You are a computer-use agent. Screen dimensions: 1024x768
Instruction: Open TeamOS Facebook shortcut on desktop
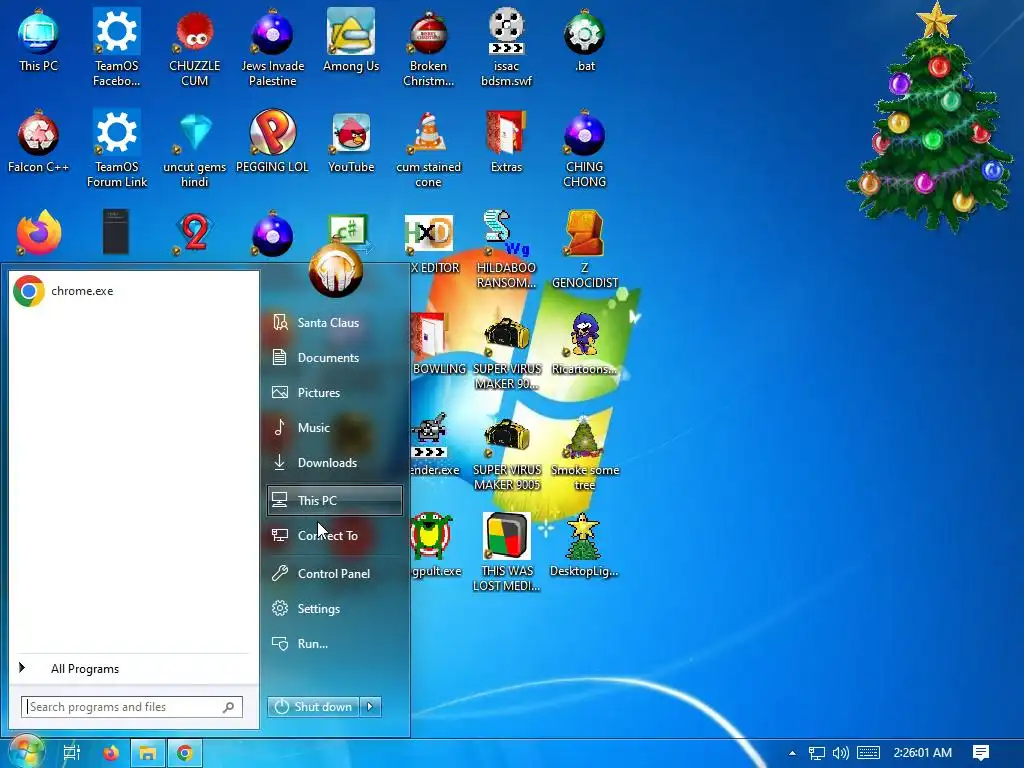[x=116, y=47]
